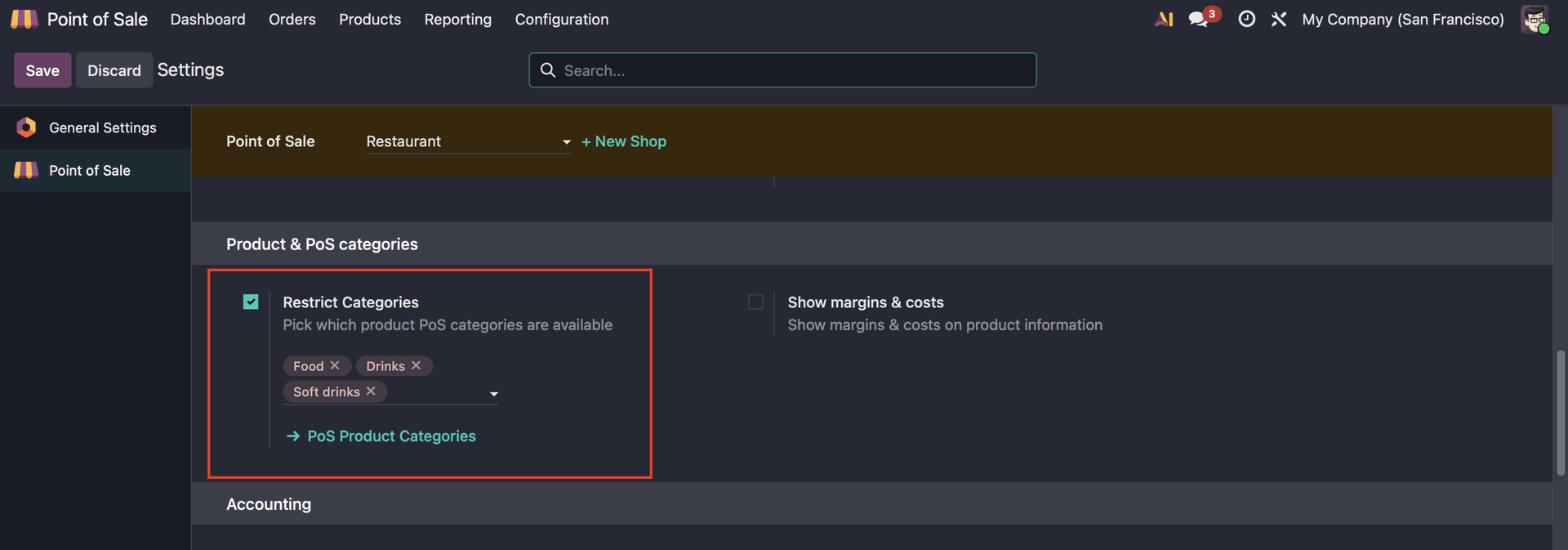Follow the PoS Product Categories link
The height and width of the screenshot is (550, 1568).
(x=391, y=436)
